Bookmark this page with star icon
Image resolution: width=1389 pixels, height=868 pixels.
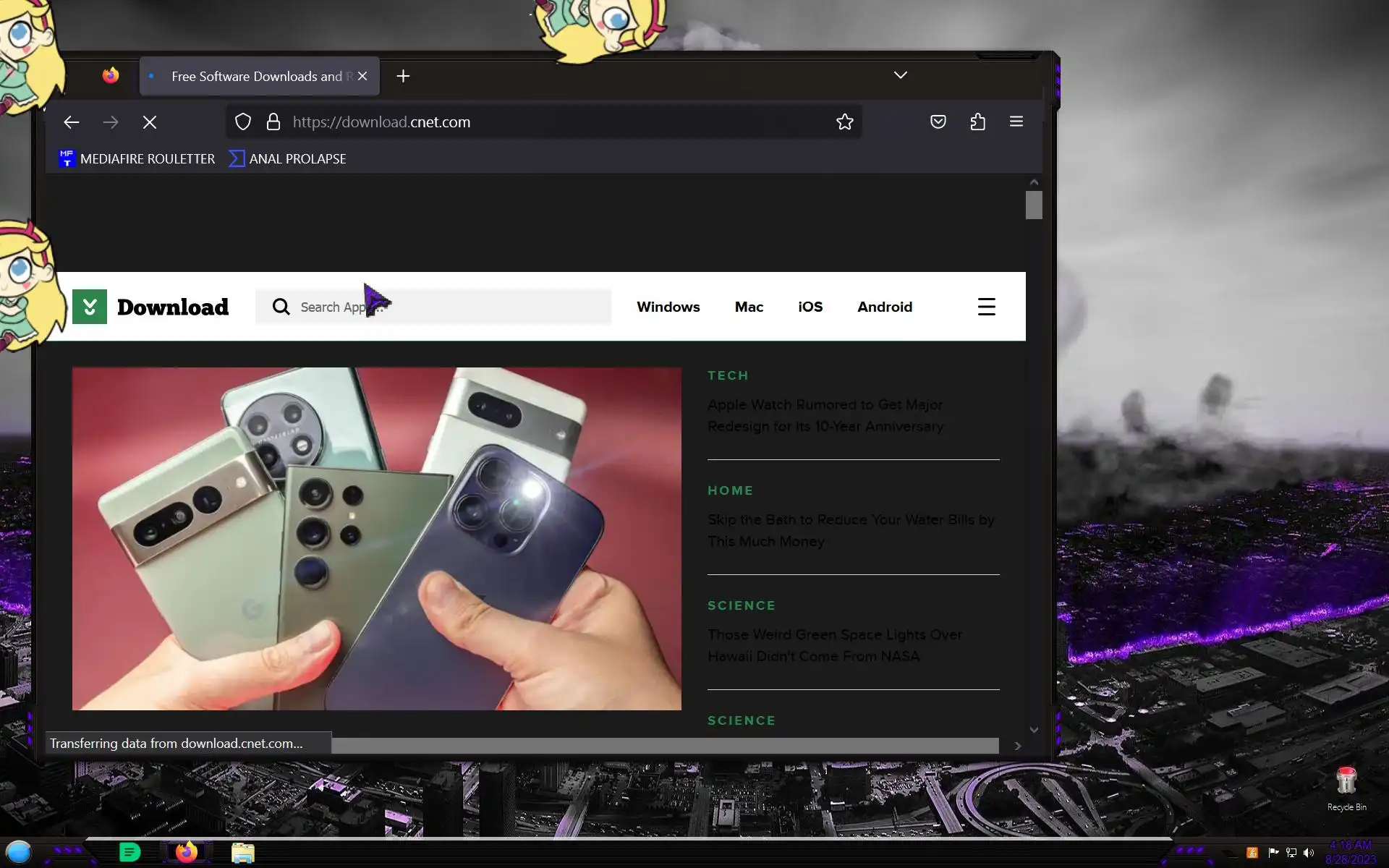pos(844,122)
